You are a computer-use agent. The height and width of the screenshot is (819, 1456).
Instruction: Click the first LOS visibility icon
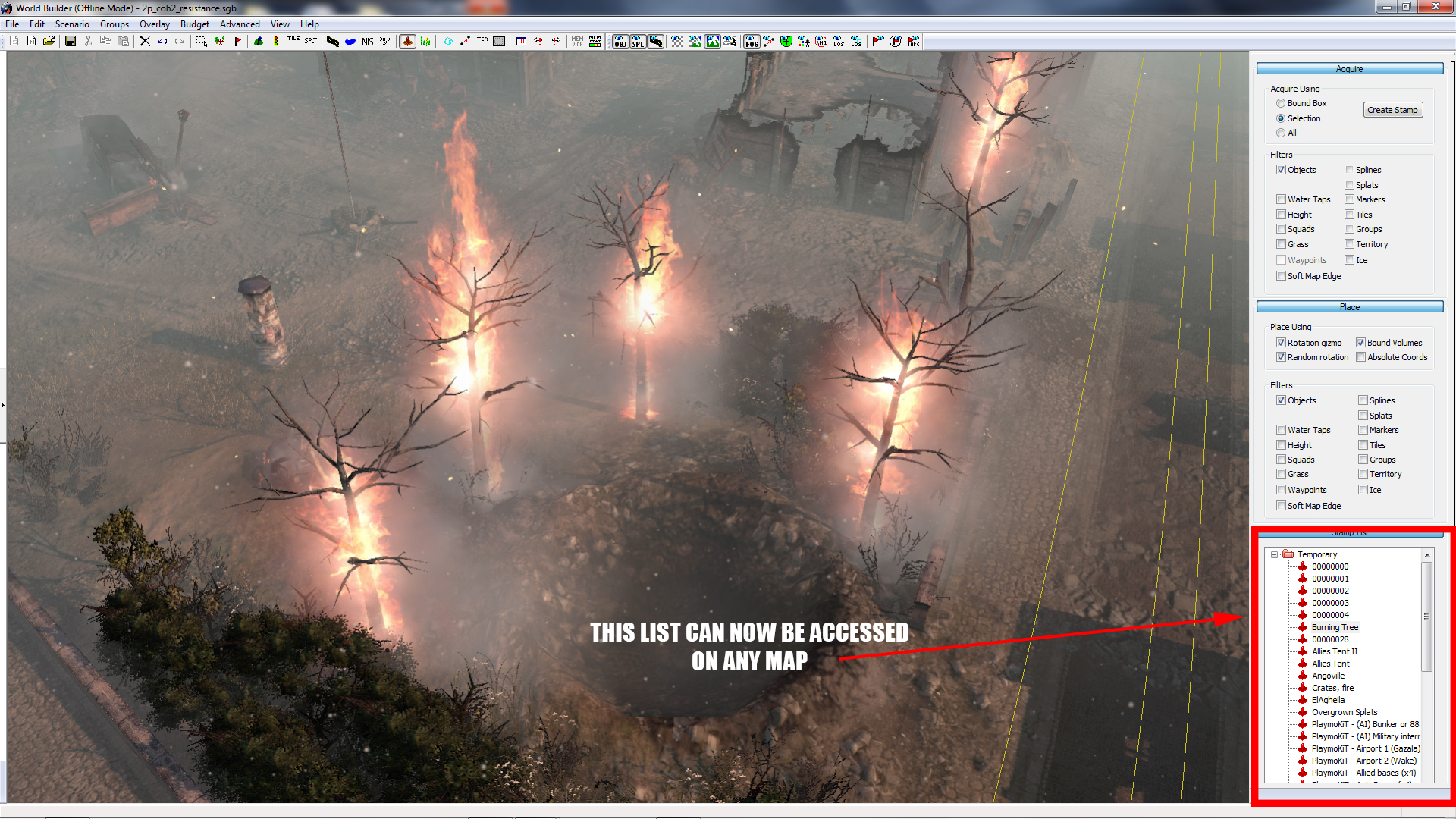(x=839, y=41)
